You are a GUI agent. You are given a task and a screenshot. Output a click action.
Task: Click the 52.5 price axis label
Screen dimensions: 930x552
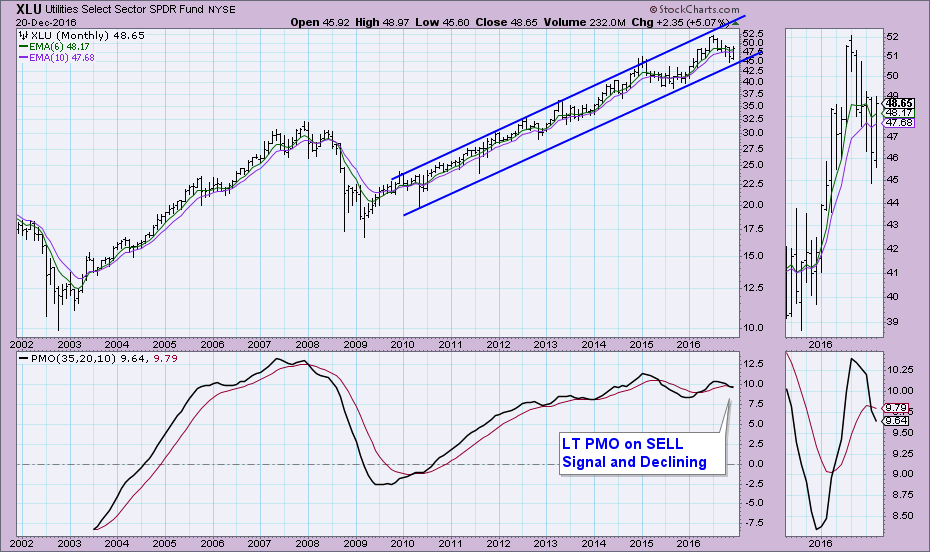[753, 33]
